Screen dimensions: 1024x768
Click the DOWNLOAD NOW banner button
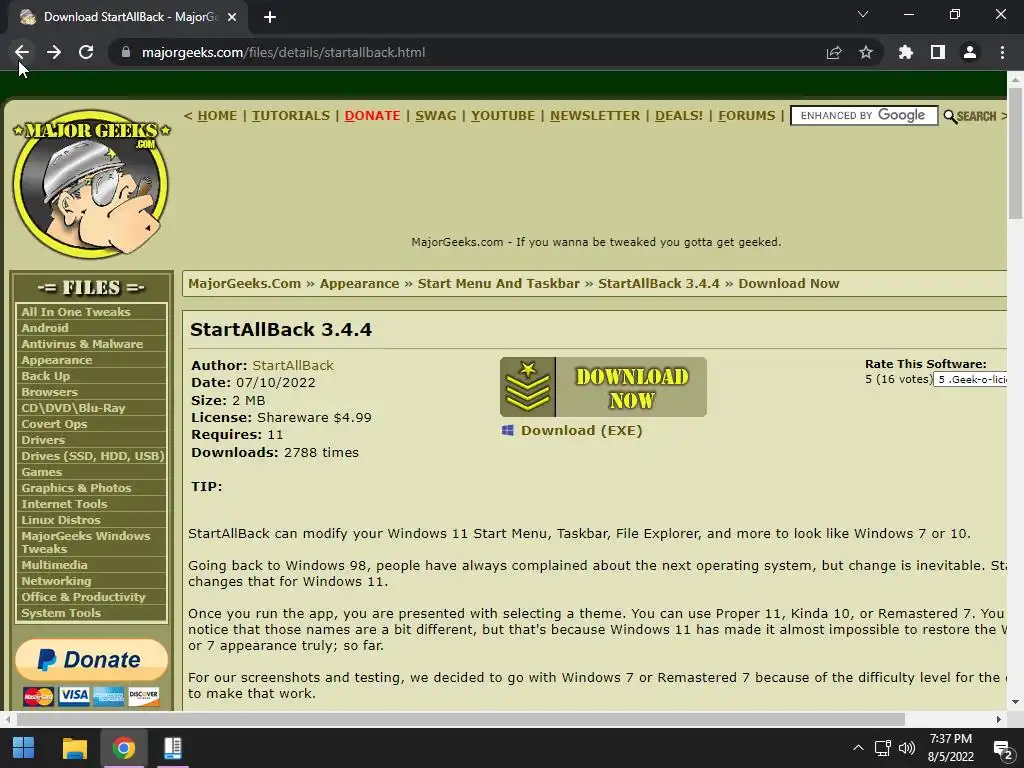click(x=603, y=387)
